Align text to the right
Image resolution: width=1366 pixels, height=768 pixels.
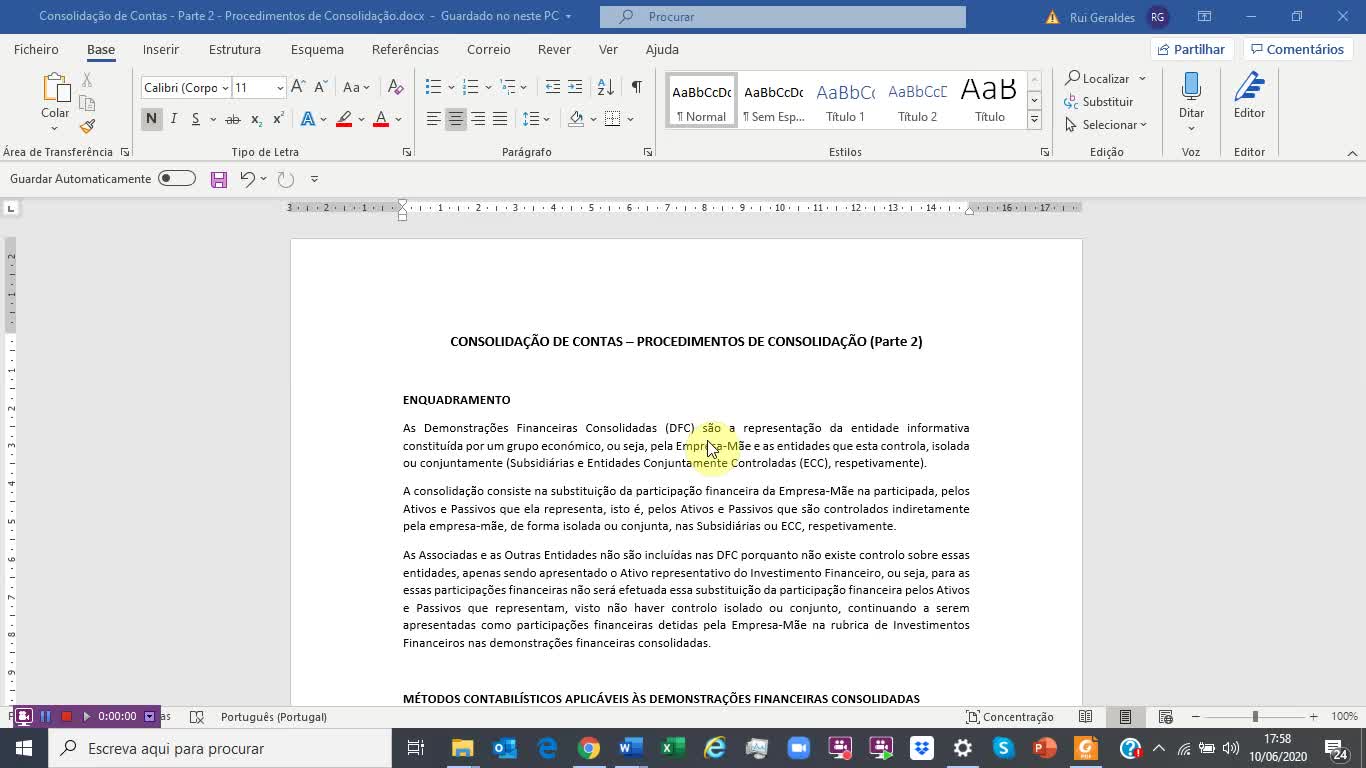(x=478, y=118)
